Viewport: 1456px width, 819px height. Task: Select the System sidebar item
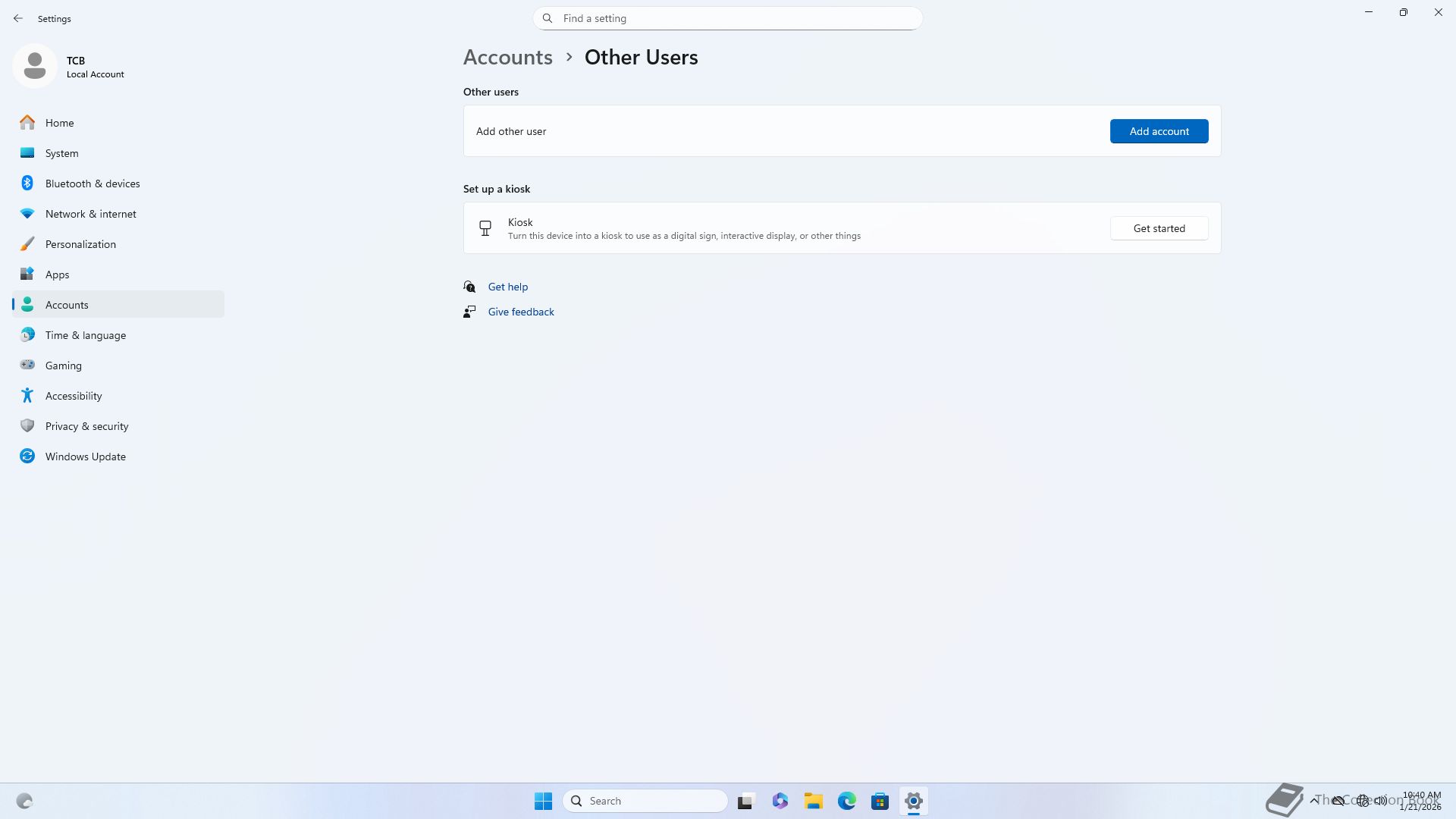pos(61,153)
